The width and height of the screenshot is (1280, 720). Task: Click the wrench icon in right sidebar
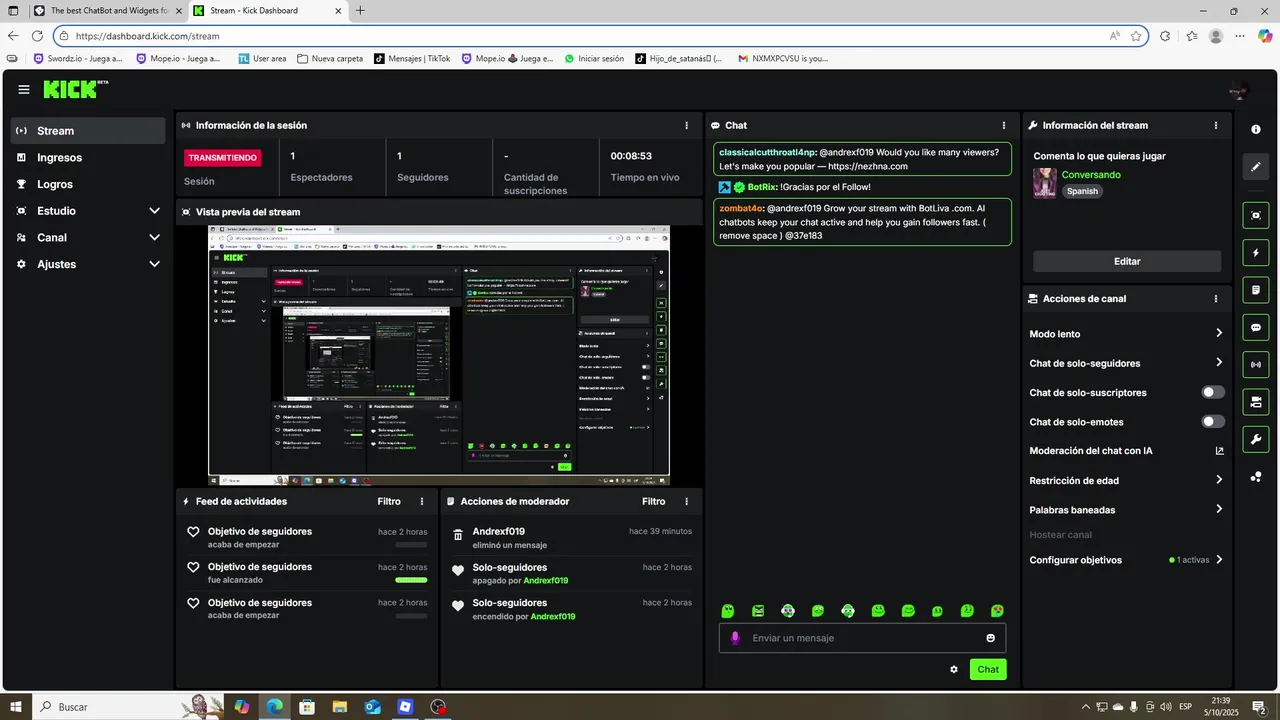(x=1256, y=439)
